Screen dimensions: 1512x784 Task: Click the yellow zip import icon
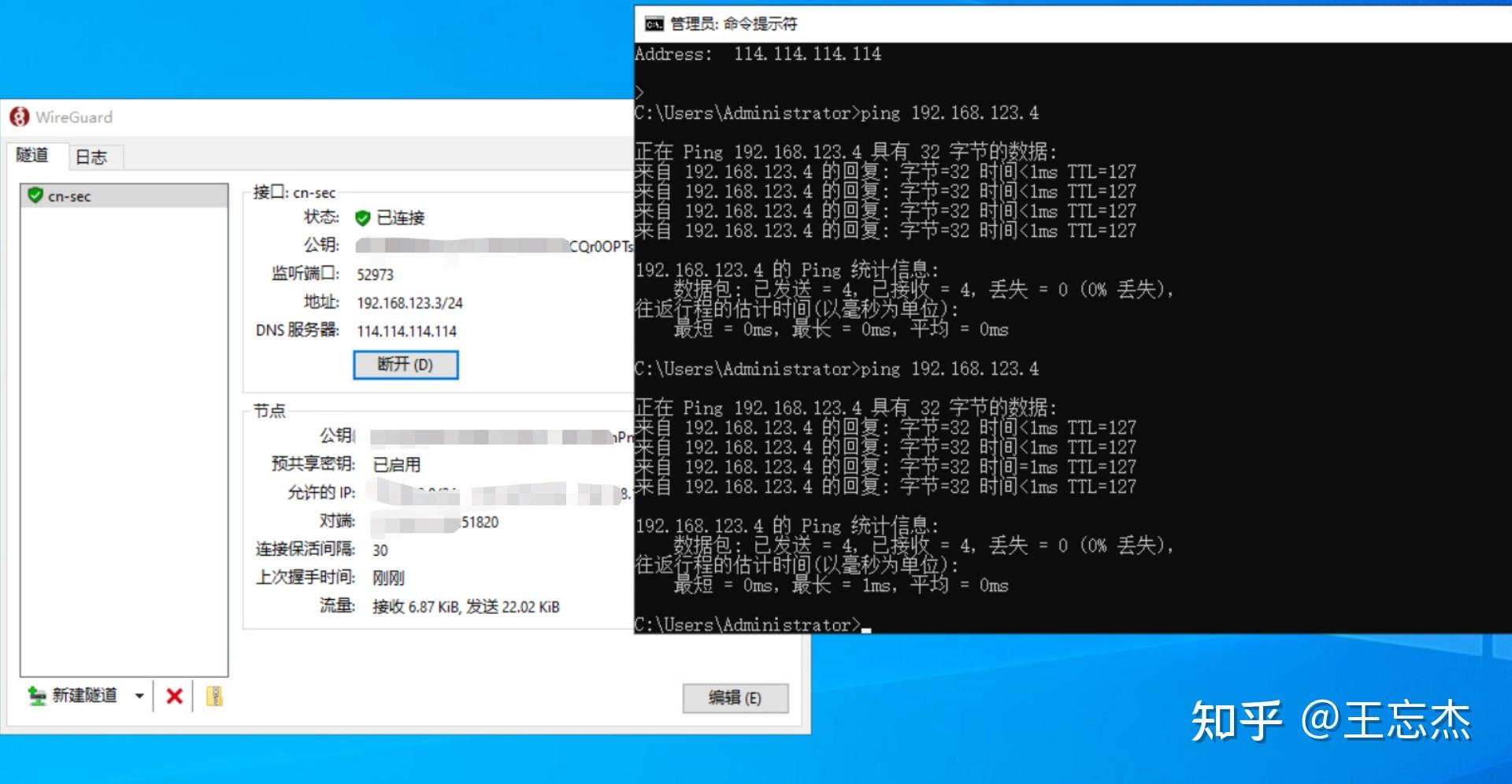click(x=213, y=696)
